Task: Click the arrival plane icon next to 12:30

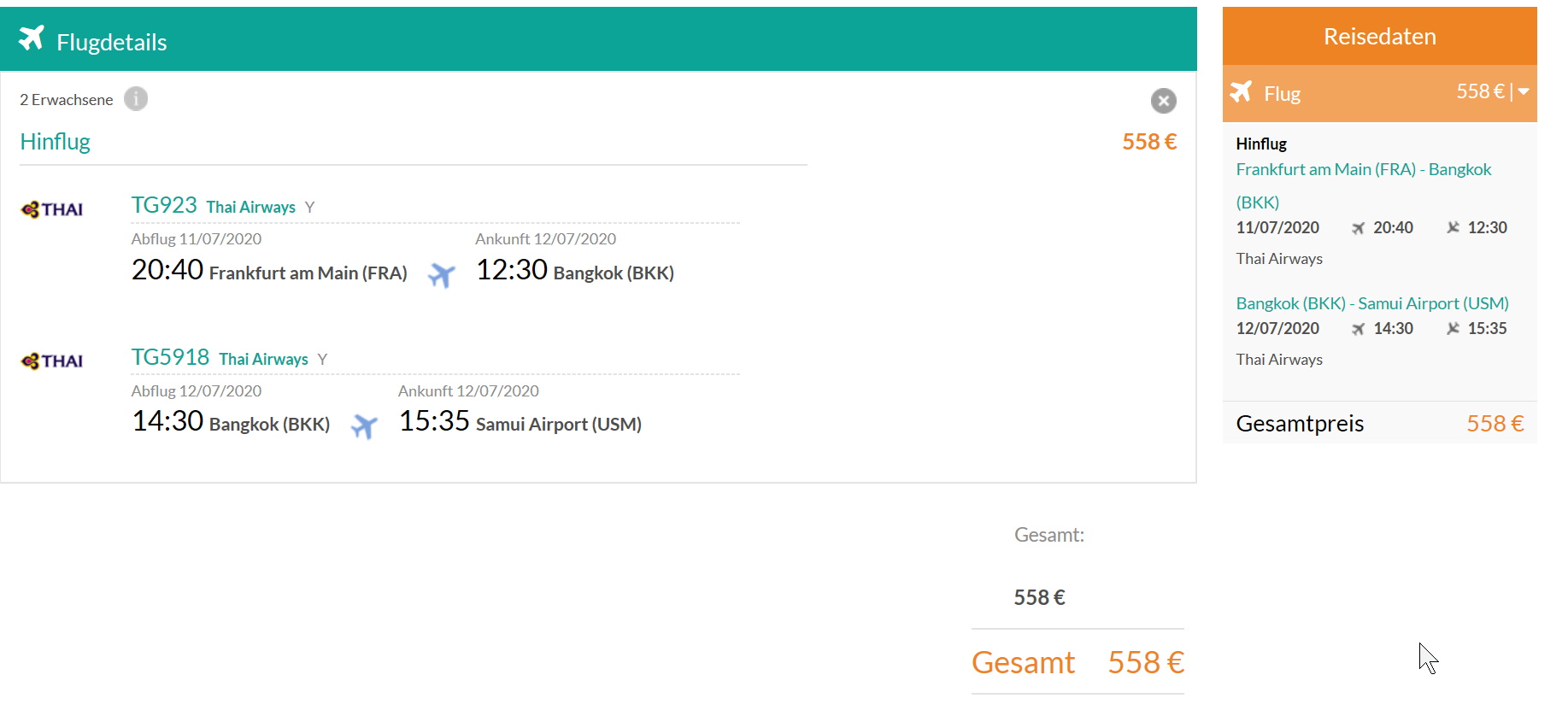Action: [1453, 227]
